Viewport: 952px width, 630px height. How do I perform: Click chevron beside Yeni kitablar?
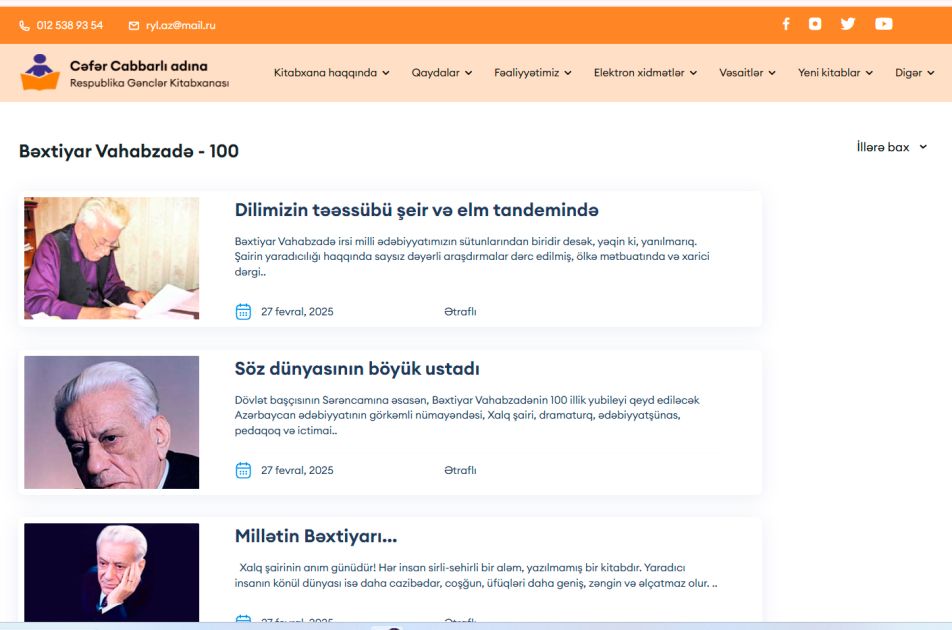(x=869, y=73)
